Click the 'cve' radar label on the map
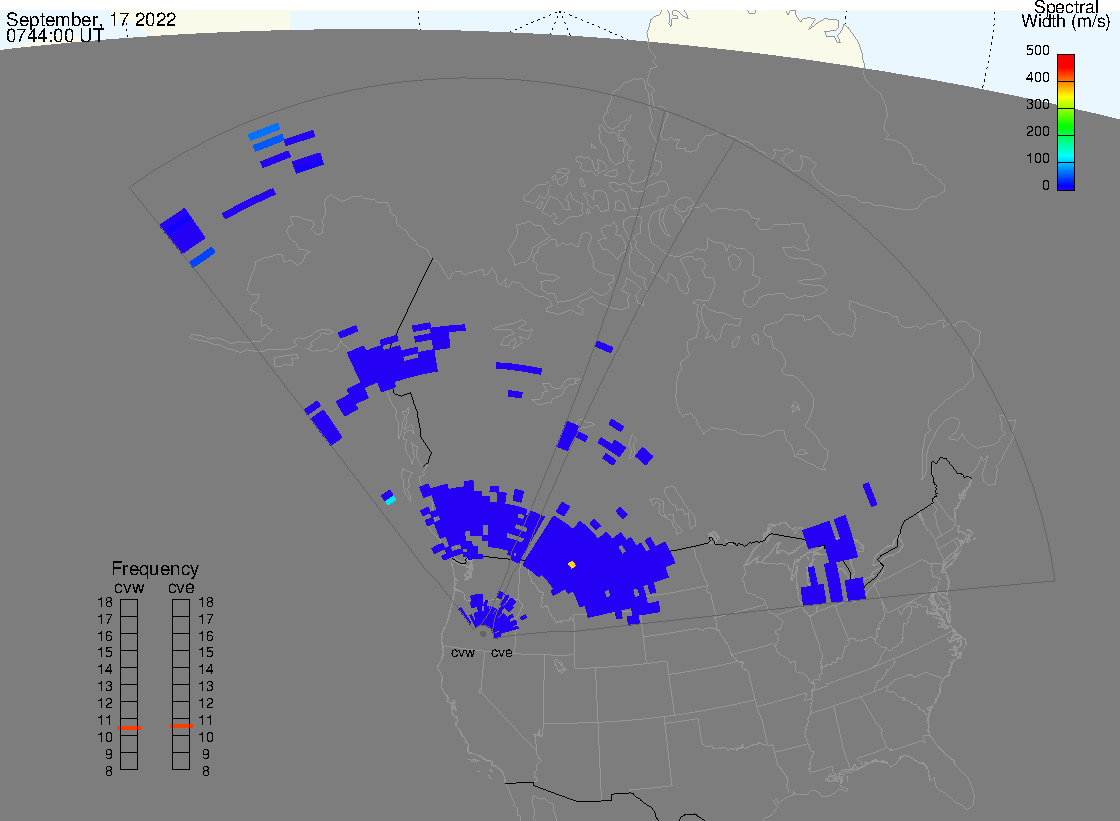Image resolution: width=1120 pixels, height=821 pixels. [x=501, y=653]
